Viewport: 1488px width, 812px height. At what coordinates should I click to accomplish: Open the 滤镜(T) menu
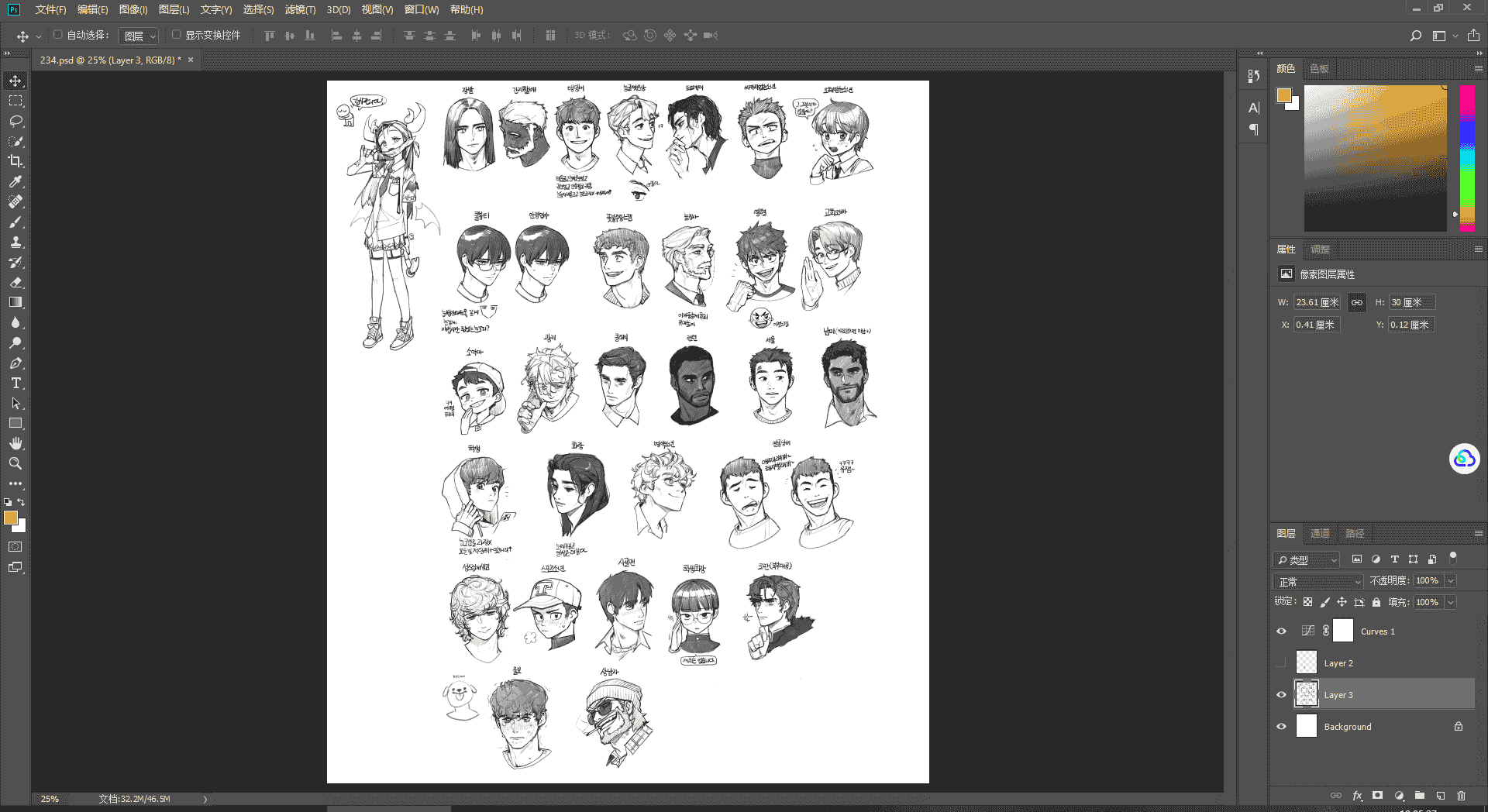300,9
